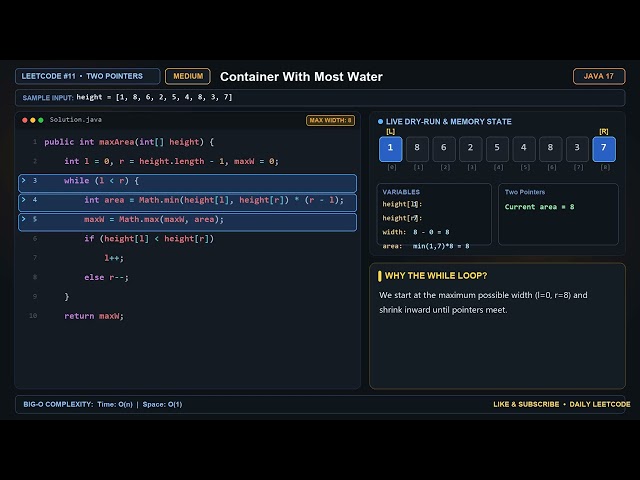
Task: Click the title Container With Most Water
Action: [x=301, y=77]
